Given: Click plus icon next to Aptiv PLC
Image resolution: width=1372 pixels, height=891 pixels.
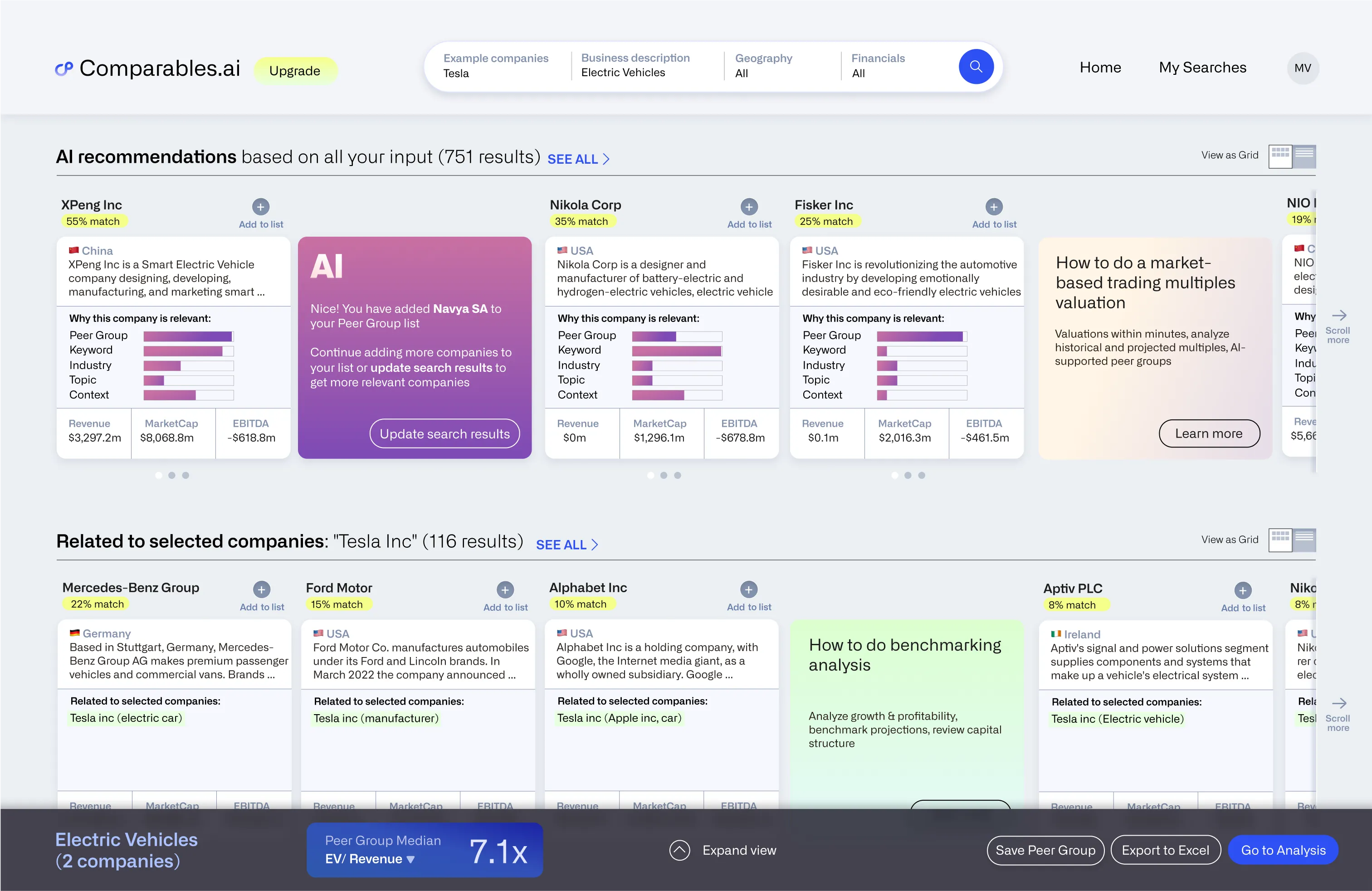Looking at the screenshot, I should (x=1242, y=590).
